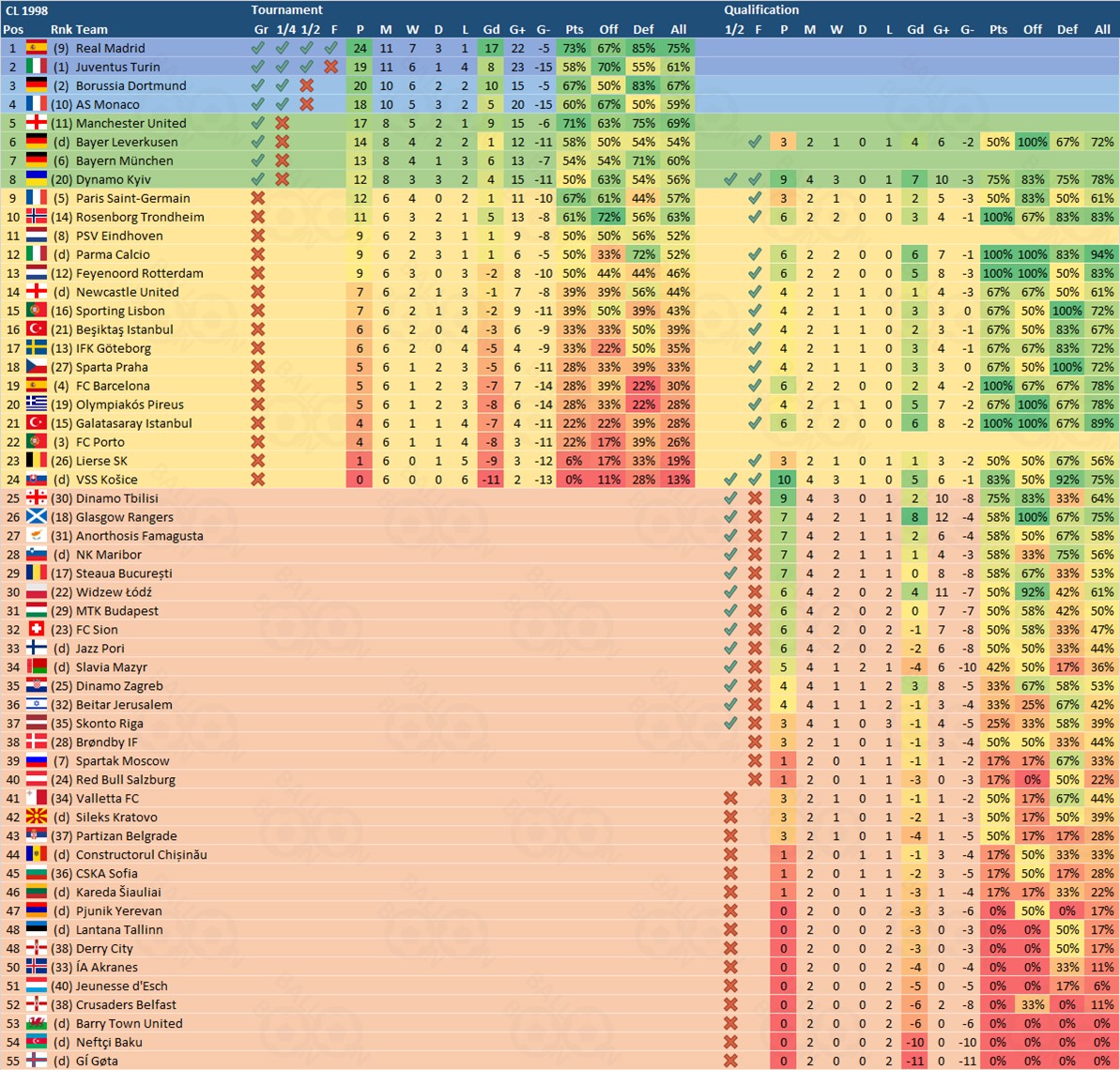1120x1070 pixels.
Task: Click the team name 'Red Bull Salzburg'
Action: click(x=125, y=779)
